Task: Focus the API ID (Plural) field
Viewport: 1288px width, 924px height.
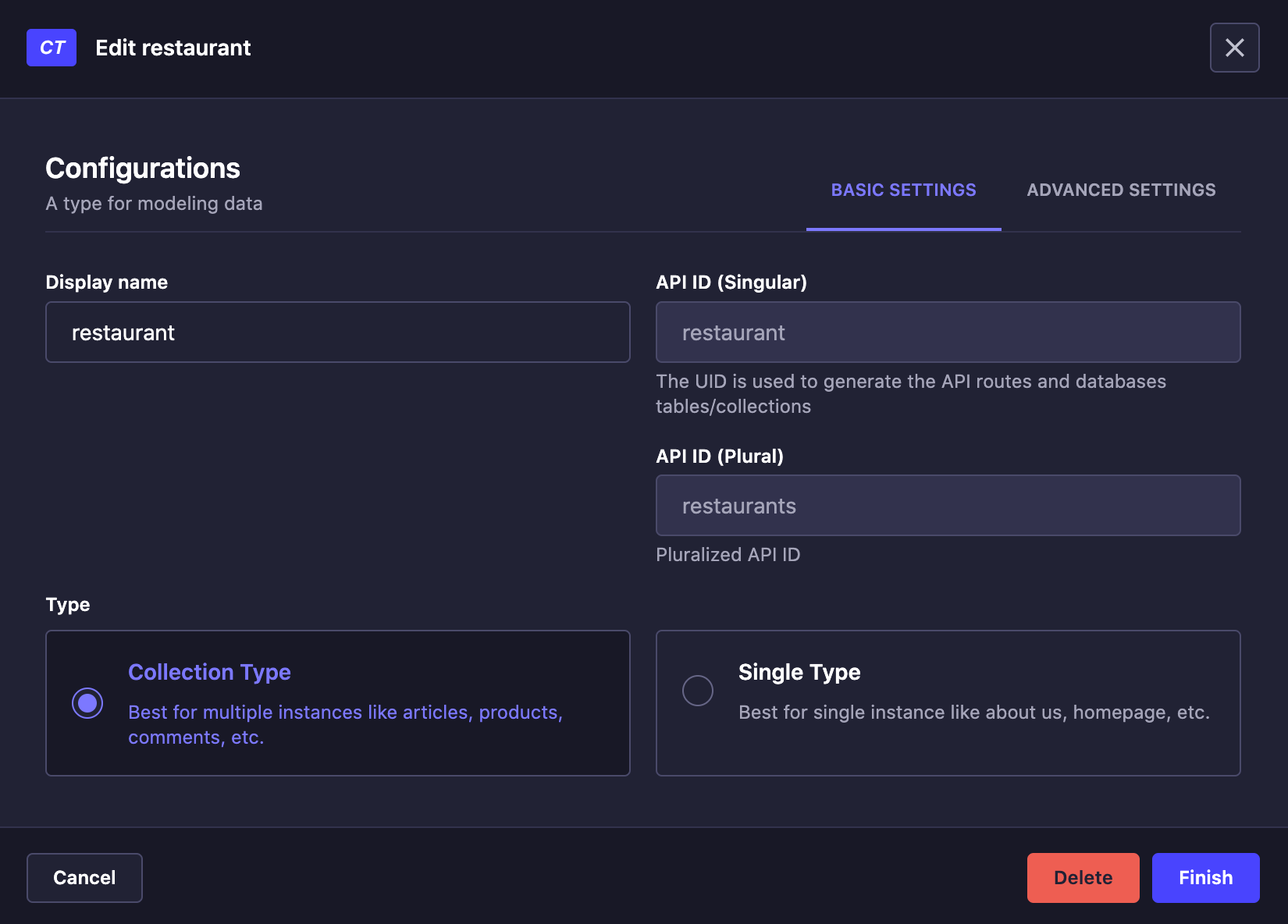Action: (948, 505)
